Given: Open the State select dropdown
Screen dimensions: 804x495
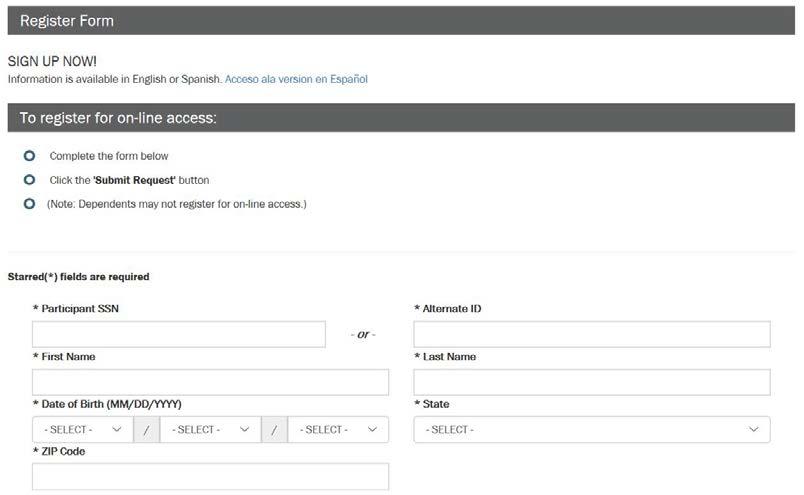Looking at the screenshot, I should [x=591, y=429].
